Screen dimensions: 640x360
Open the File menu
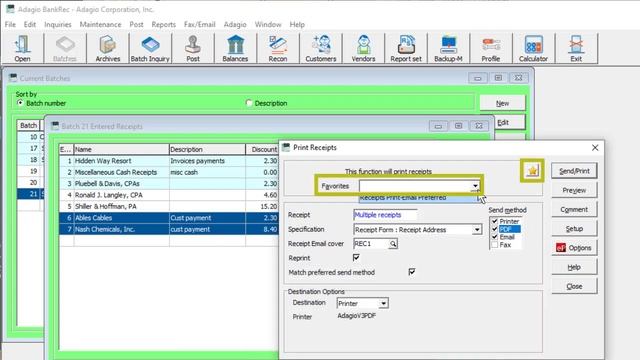pyautogui.click(x=10, y=24)
